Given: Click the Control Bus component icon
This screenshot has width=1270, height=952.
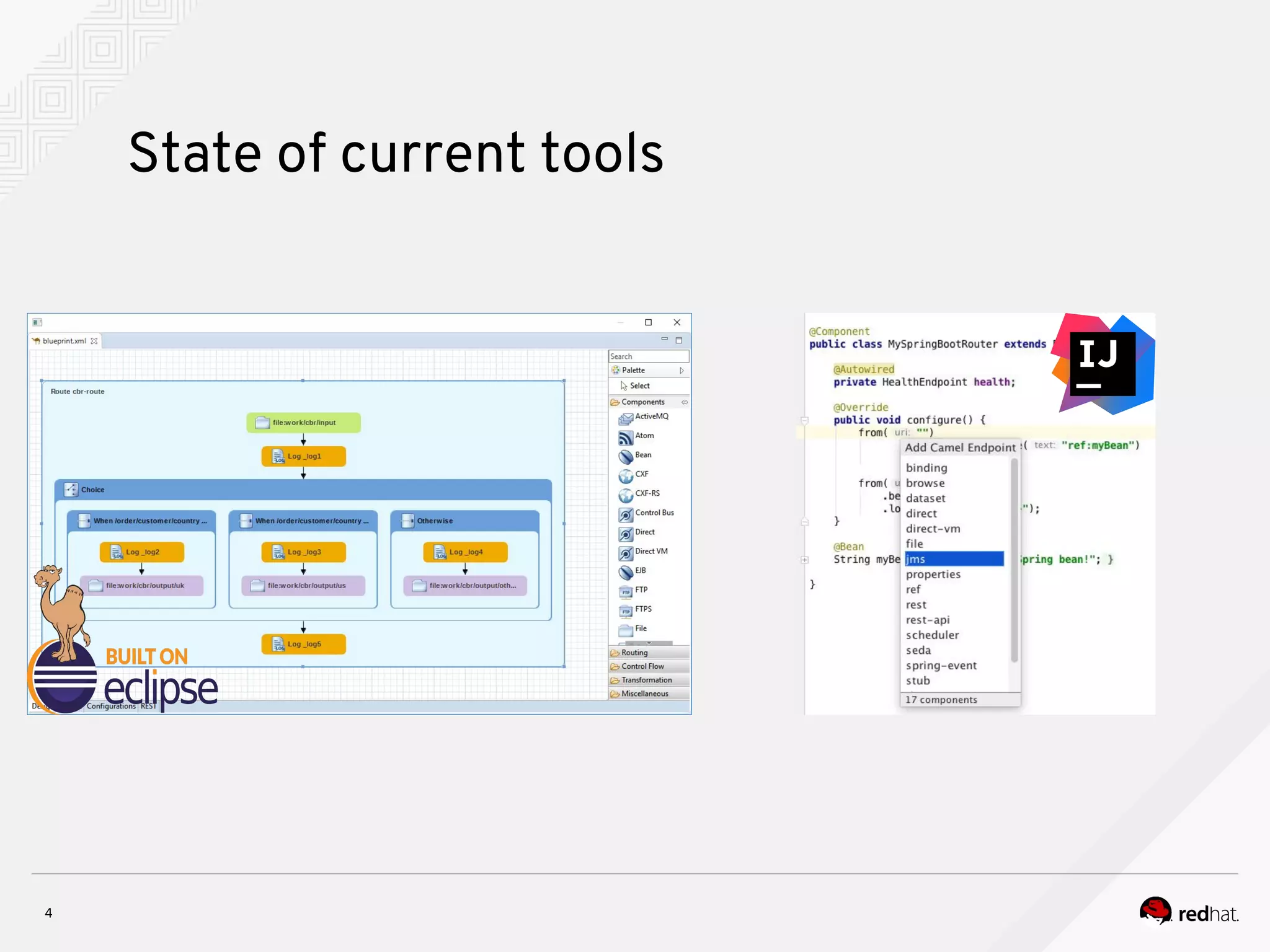Looking at the screenshot, I should coord(626,515).
